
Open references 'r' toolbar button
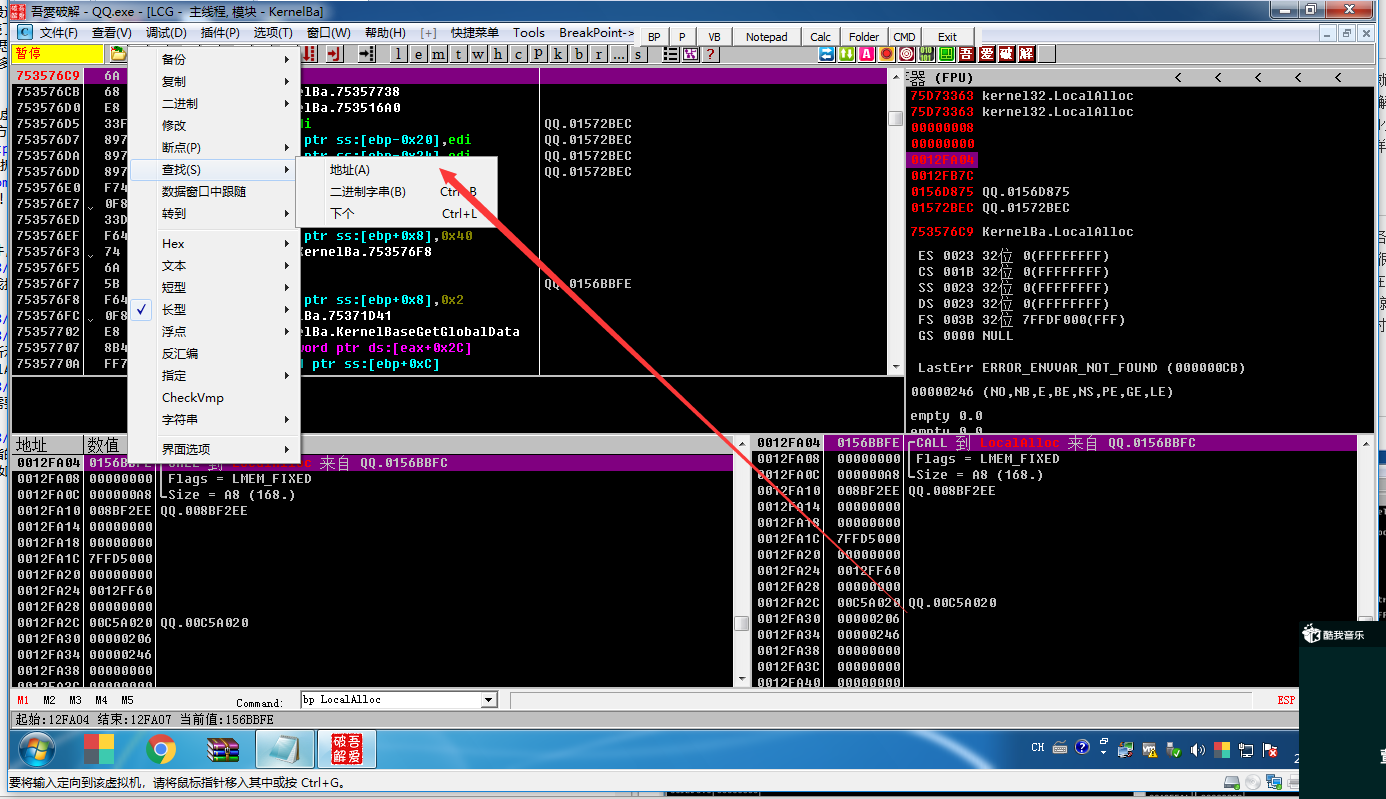pos(598,54)
